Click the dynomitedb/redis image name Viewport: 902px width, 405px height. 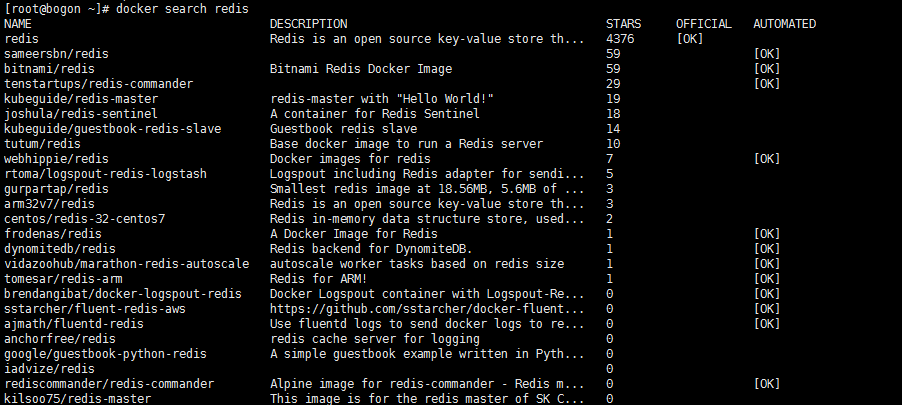(x=60, y=248)
